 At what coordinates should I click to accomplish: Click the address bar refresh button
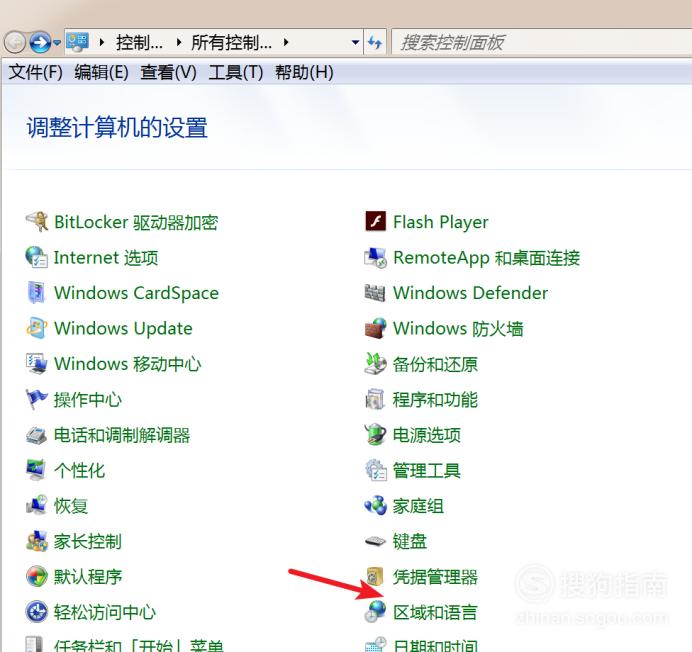click(375, 42)
